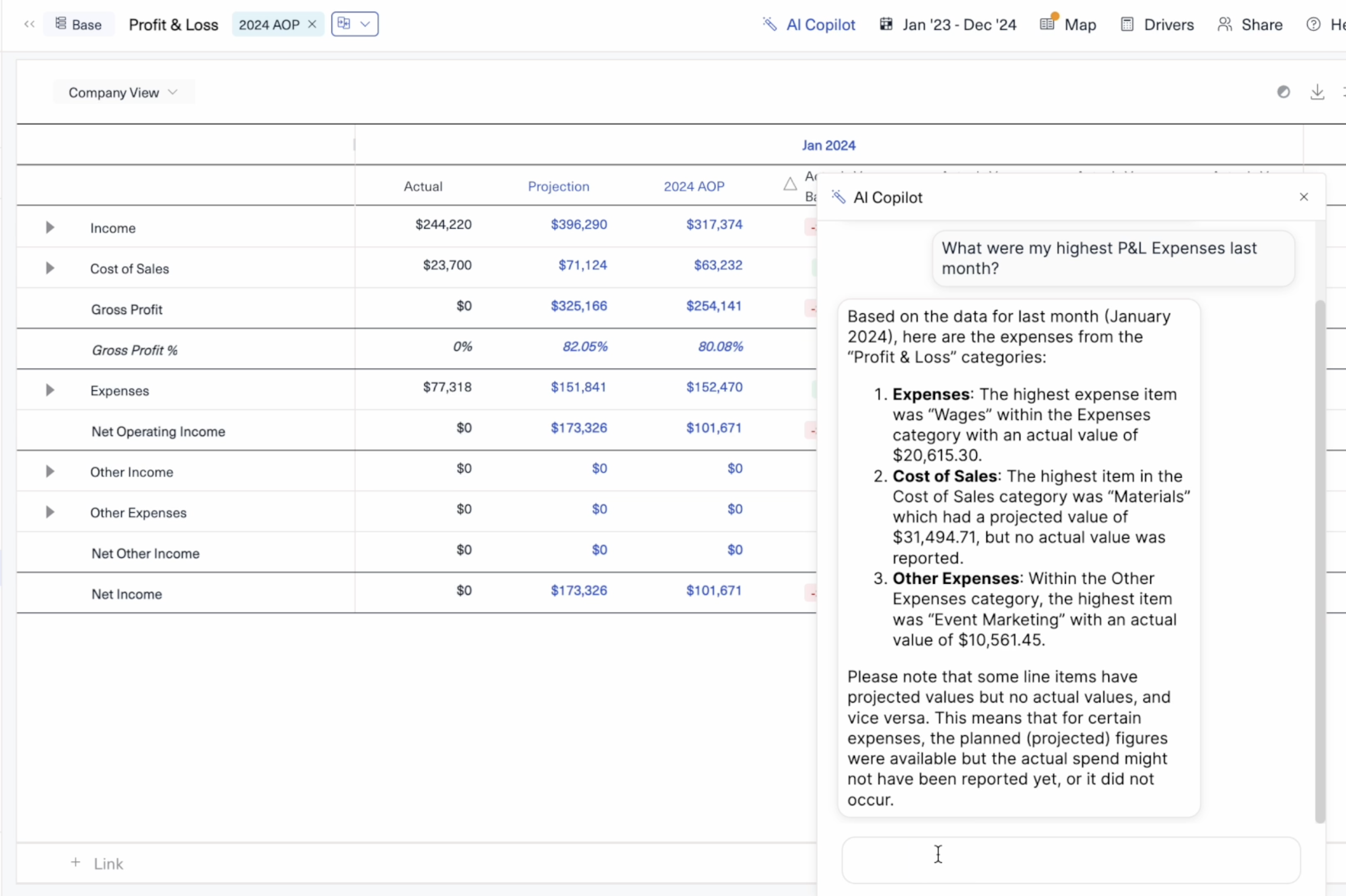Click the Link button at the bottom
The image size is (1346, 896).
98,863
